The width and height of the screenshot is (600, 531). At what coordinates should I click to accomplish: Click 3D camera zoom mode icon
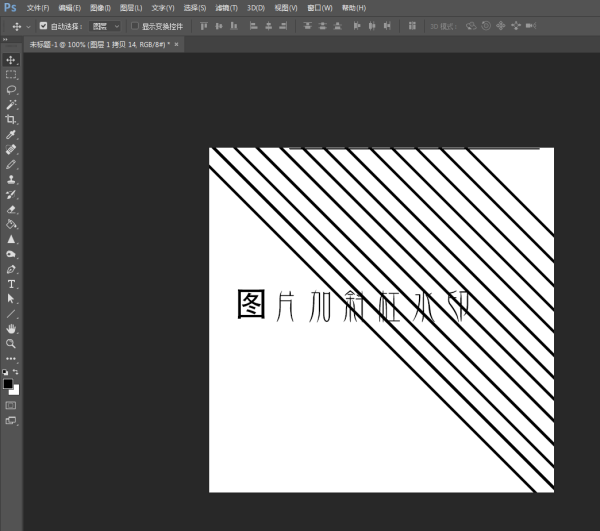531,26
